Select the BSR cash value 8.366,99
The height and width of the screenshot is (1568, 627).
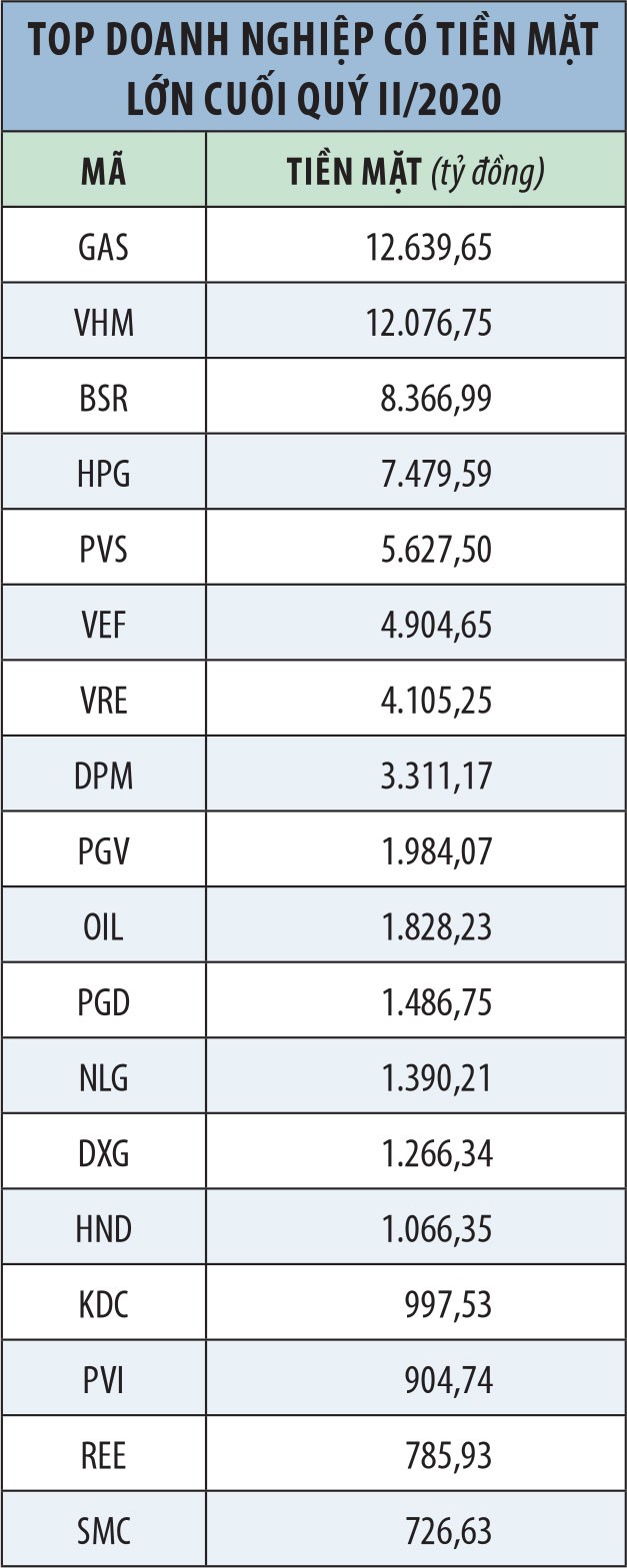click(436, 399)
